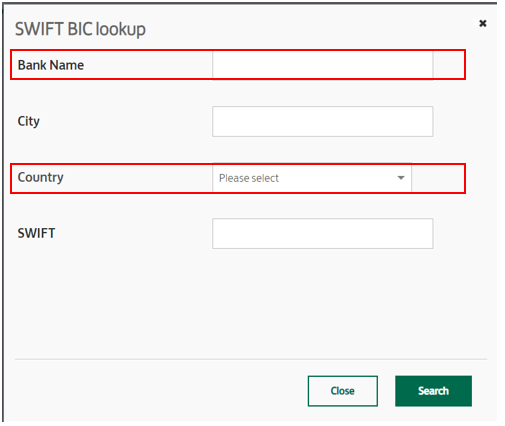Image resolution: width=505 pixels, height=426 pixels.
Task: Click the empty gap between City and Country rows
Action: [x=233, y=150]
